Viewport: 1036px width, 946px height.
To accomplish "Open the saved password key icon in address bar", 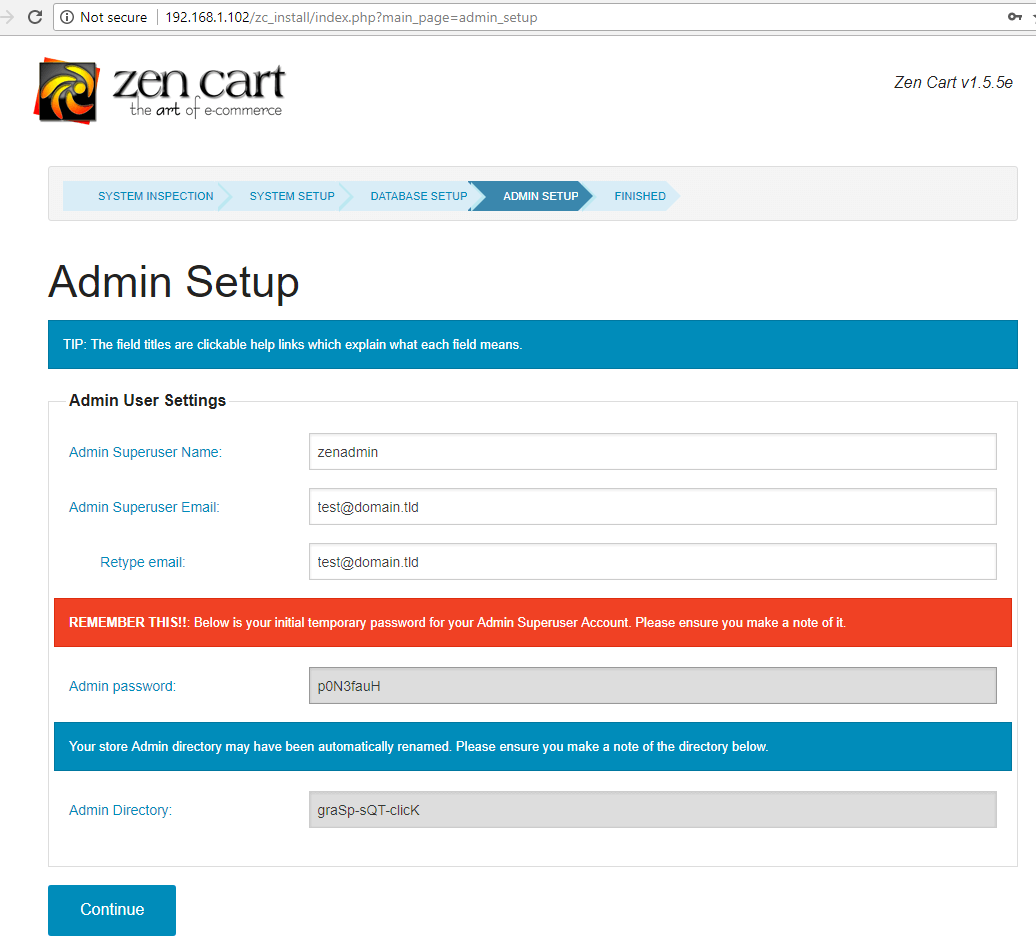I will coord(1014,17).
